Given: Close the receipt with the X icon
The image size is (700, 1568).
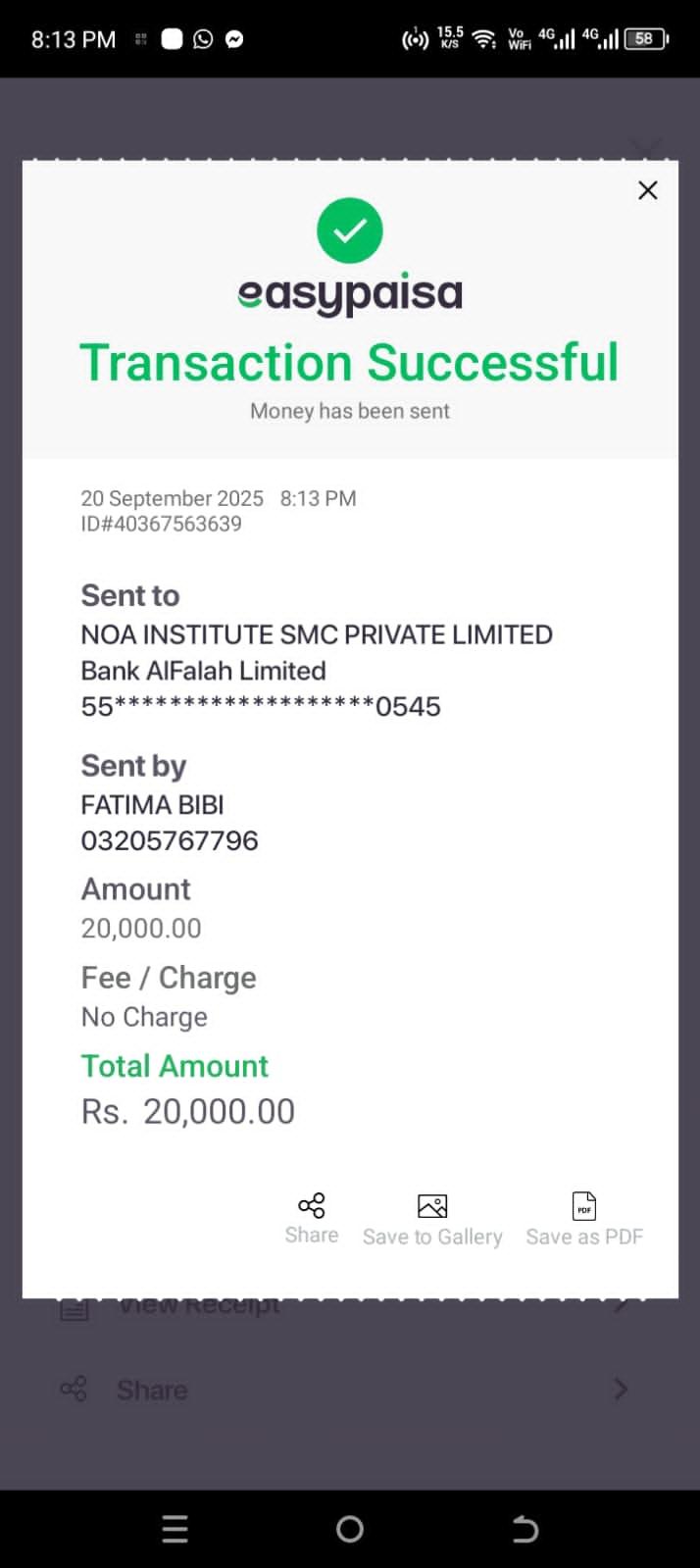Looking at the screenshot, I should (647, 190).
